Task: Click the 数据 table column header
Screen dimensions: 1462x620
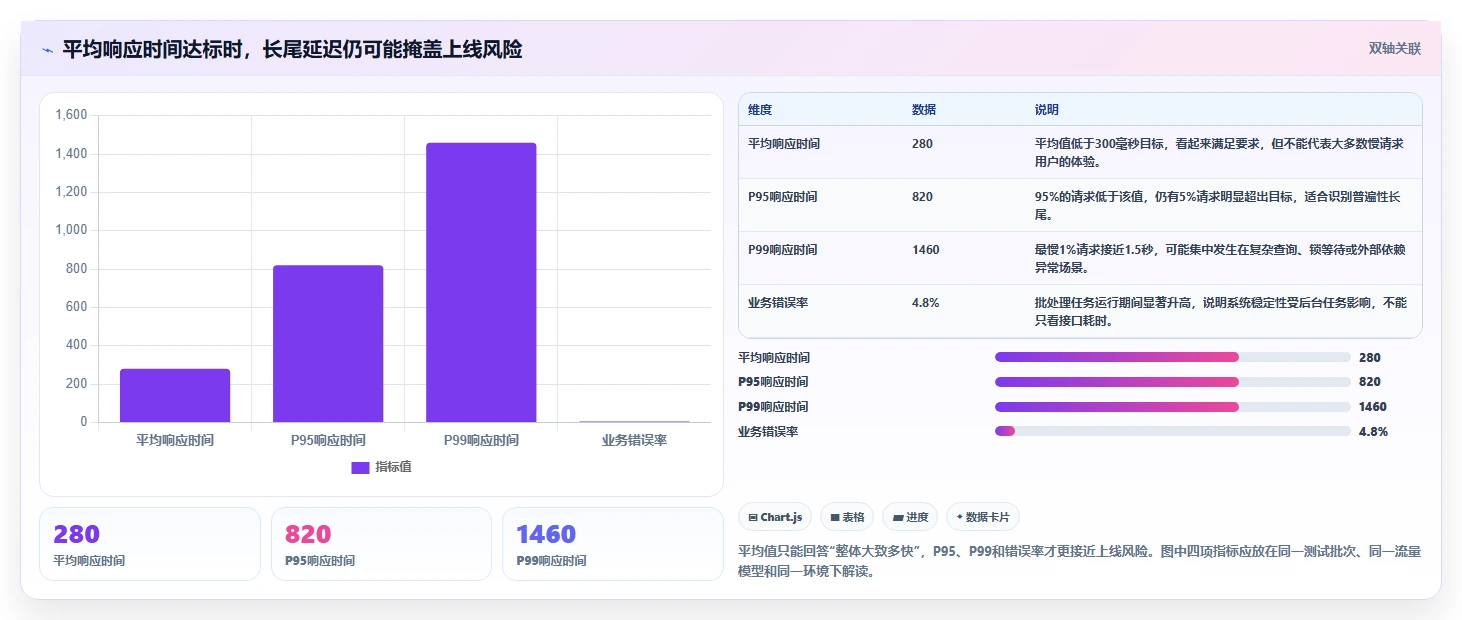Action: point(924,110)
